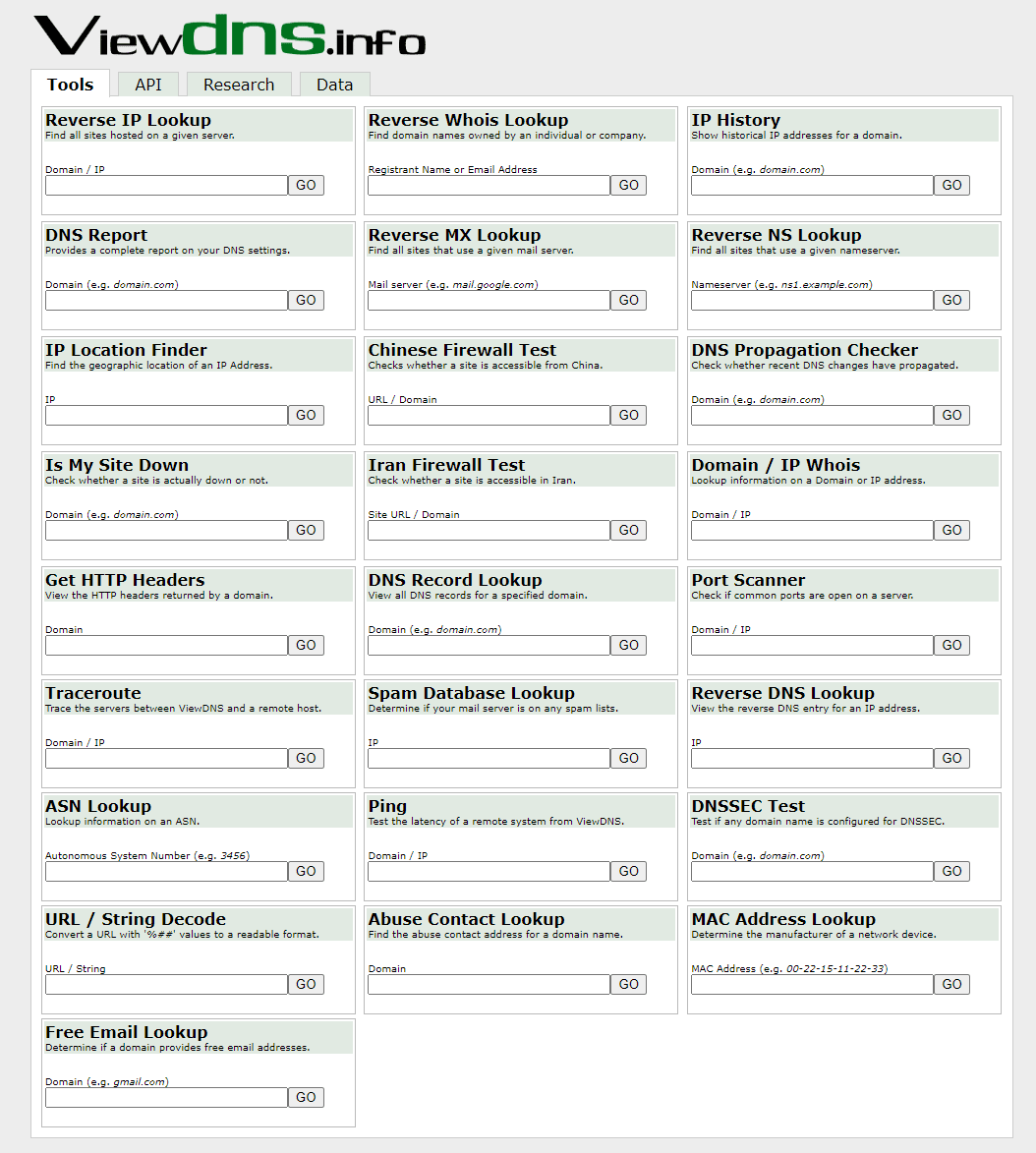
Task: Start the Port Scanner with GO
Action: click(x=951, y=645)
